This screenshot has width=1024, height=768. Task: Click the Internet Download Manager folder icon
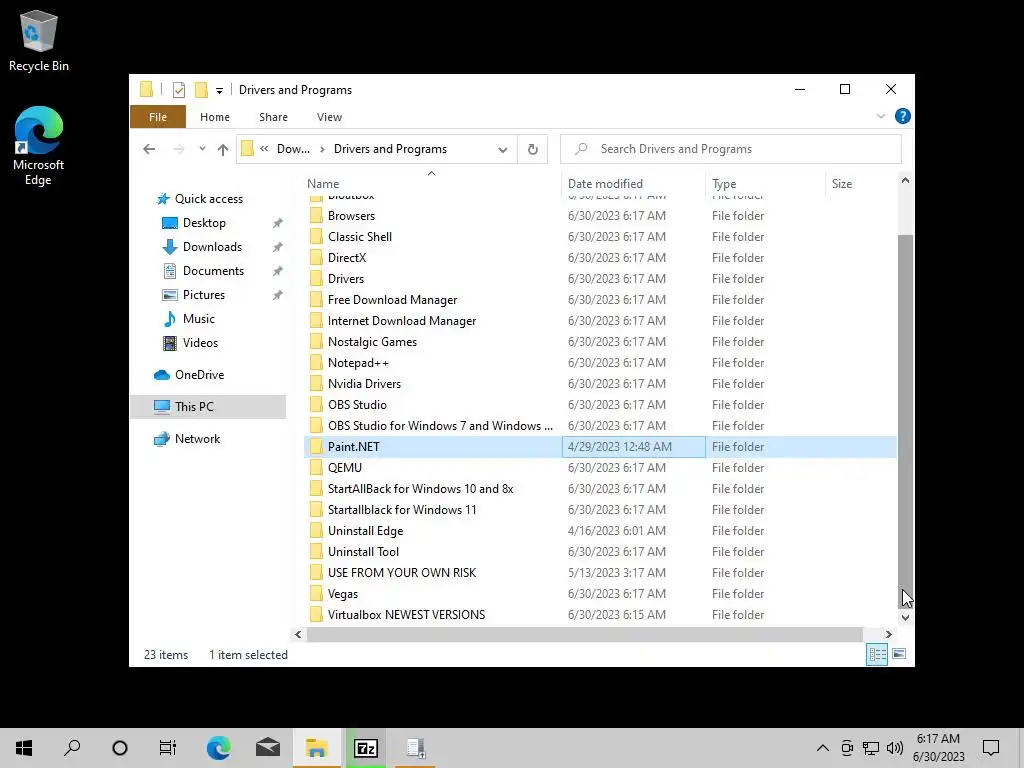coord(315,321)
